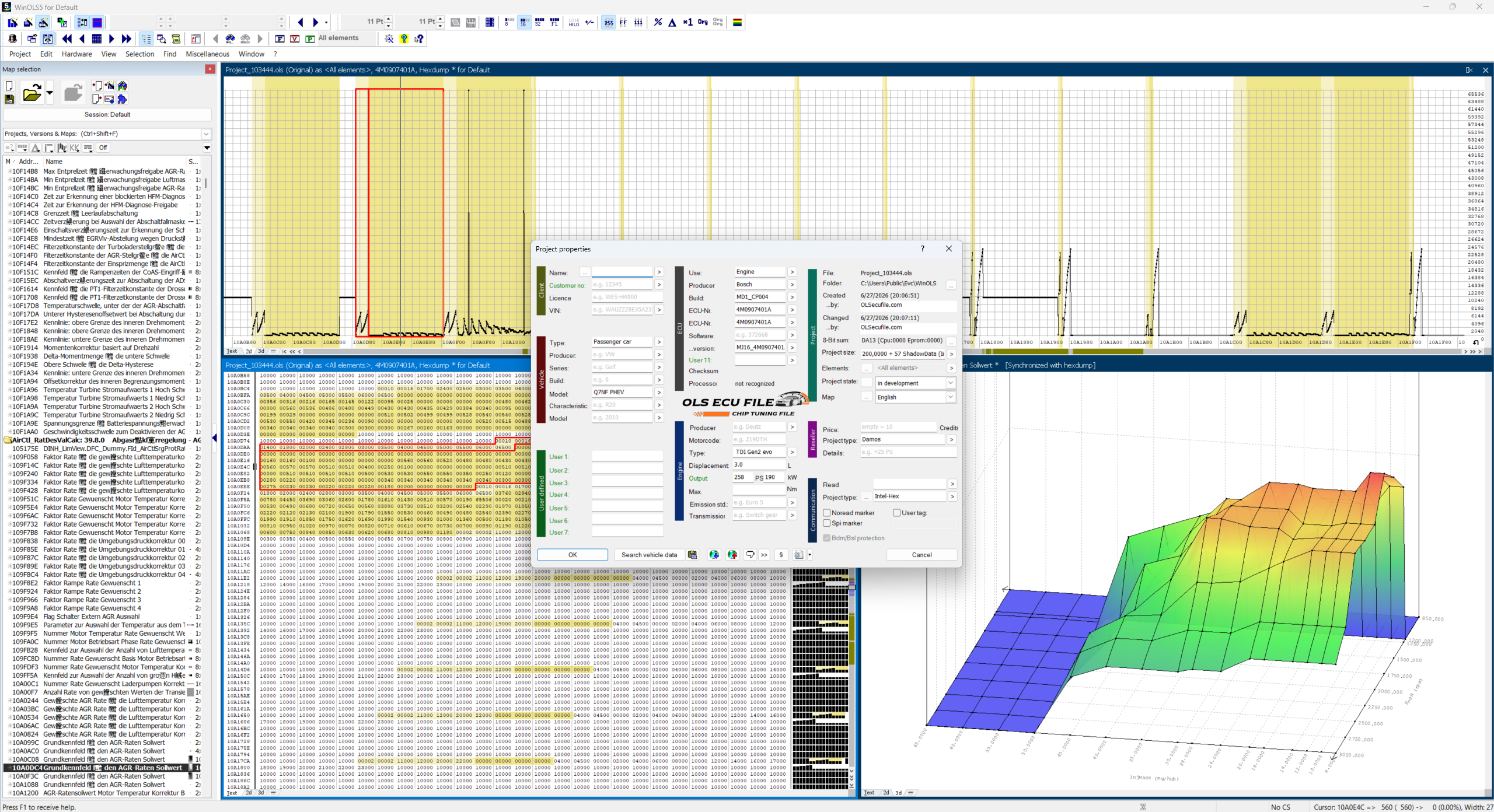Click the arrow next to Vehicle Type field
The height and width of the screenshot is (812, 1494).
click(x=659, y=342)
